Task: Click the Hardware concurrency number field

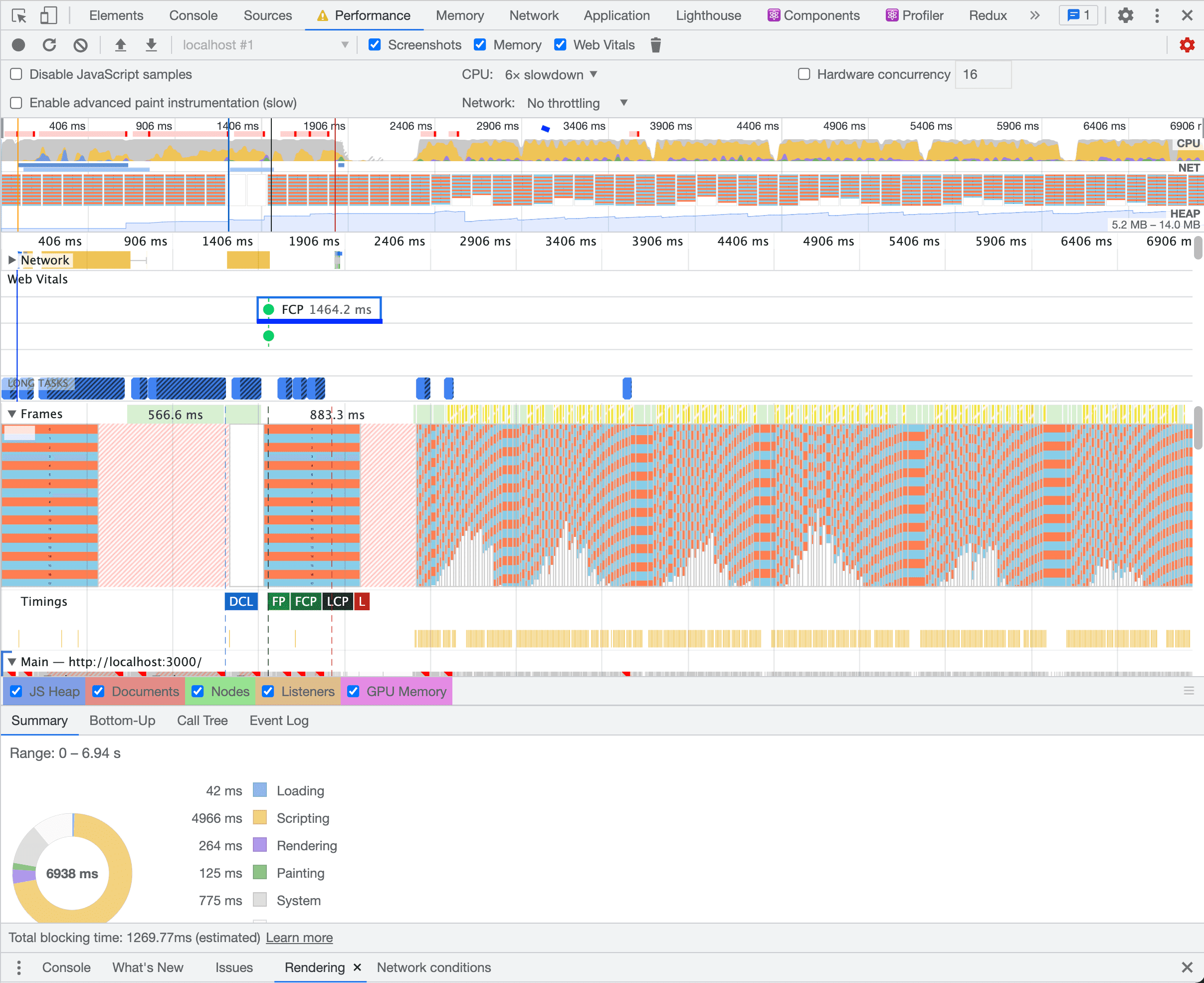Action: coord(983,74)
